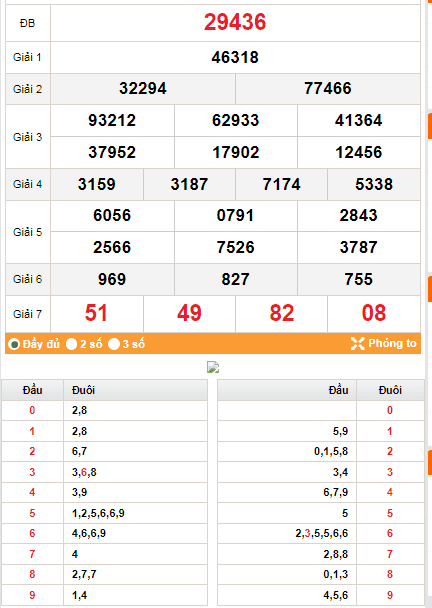Click Giải 5 number 6056
This screenshot has width=432, height=608.
[x=112, y=216]
